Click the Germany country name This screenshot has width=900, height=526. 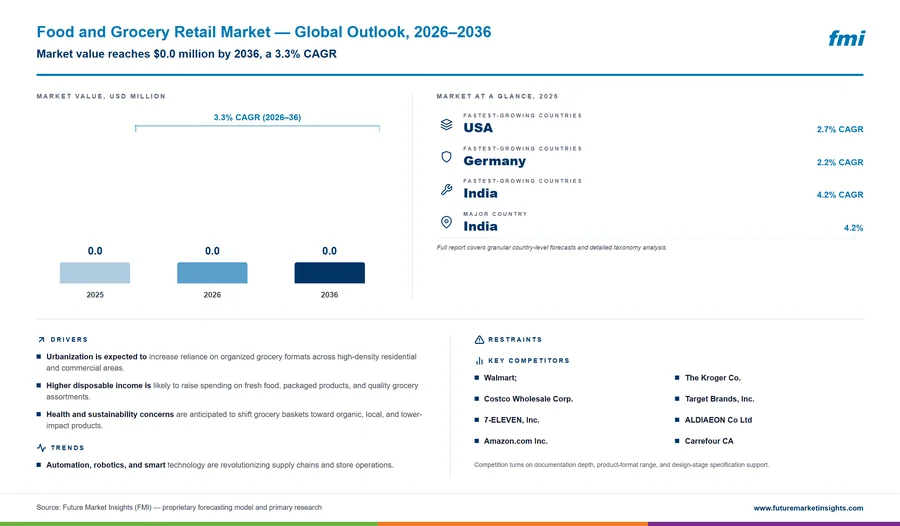495,161
